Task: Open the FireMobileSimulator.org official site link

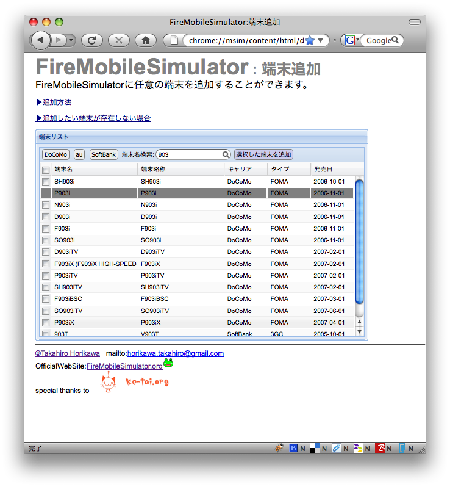Action: click(125, 366)
